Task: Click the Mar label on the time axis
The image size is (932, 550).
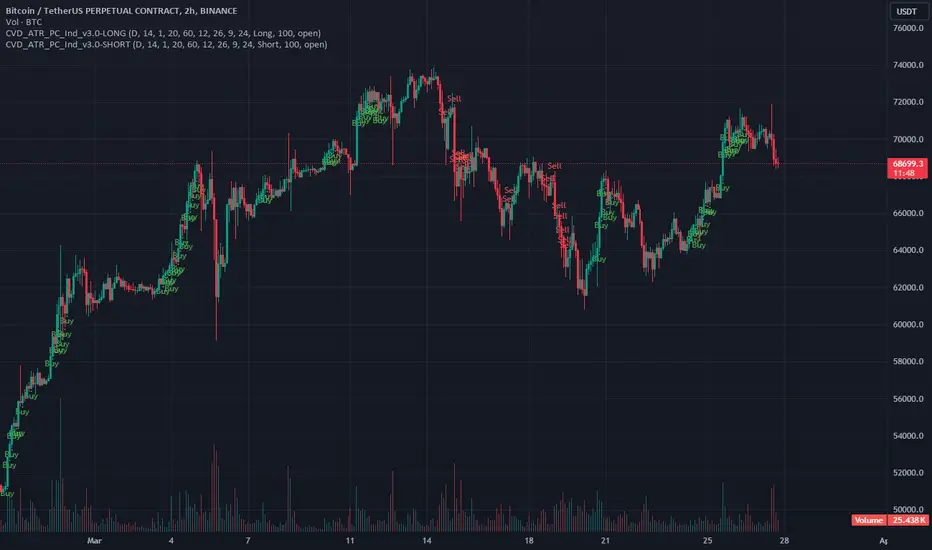Action: click(95, 540)
